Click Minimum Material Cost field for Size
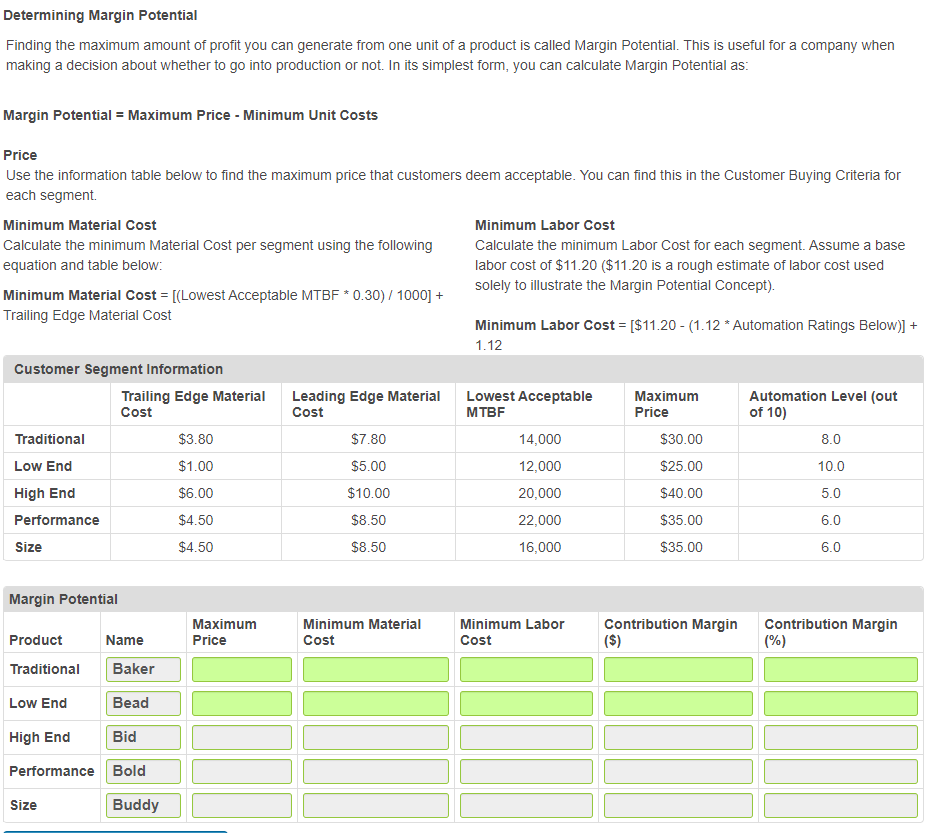This screenshot has width=932, height=833. coord(376,805)
